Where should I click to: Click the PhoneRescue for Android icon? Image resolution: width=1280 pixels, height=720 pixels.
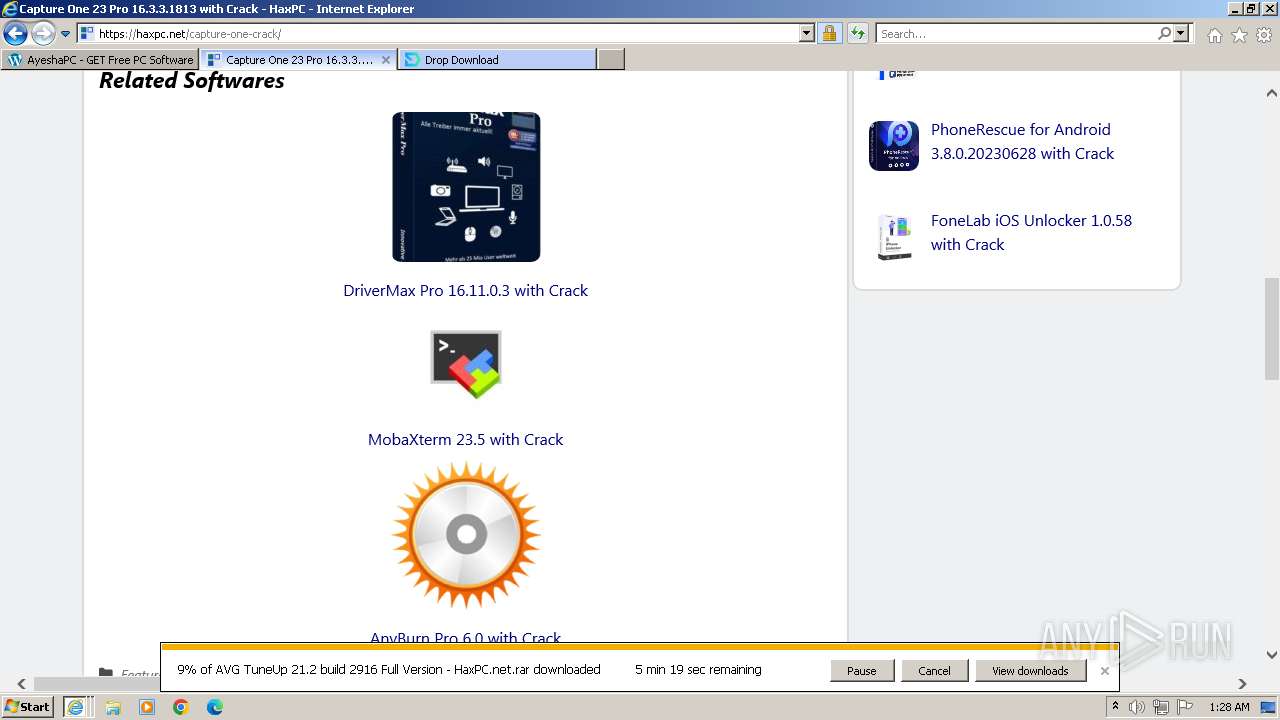click(894, 146)
